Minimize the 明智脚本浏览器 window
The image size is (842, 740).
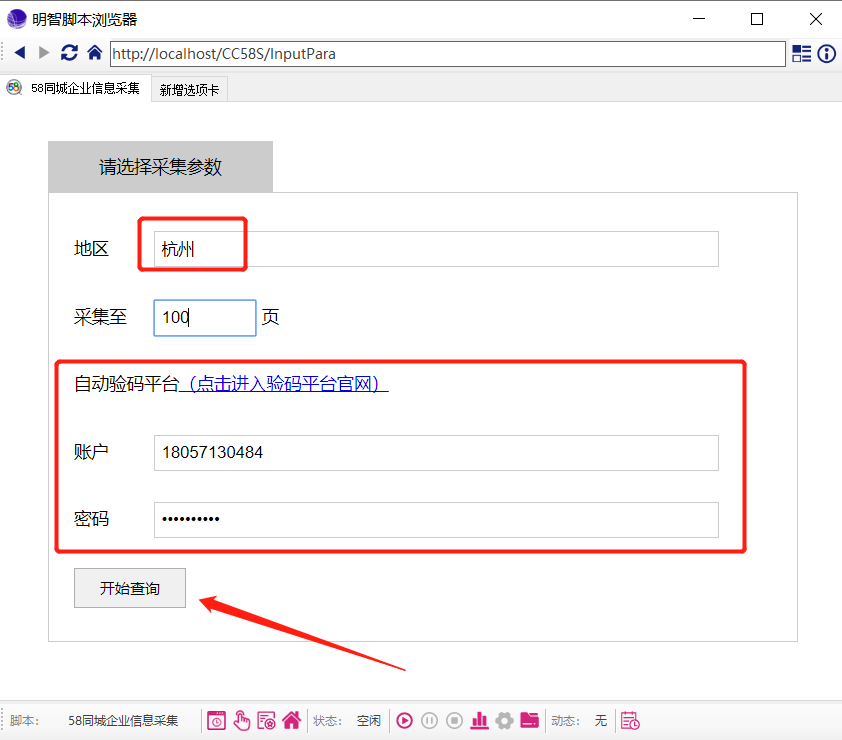pos(699,19)
